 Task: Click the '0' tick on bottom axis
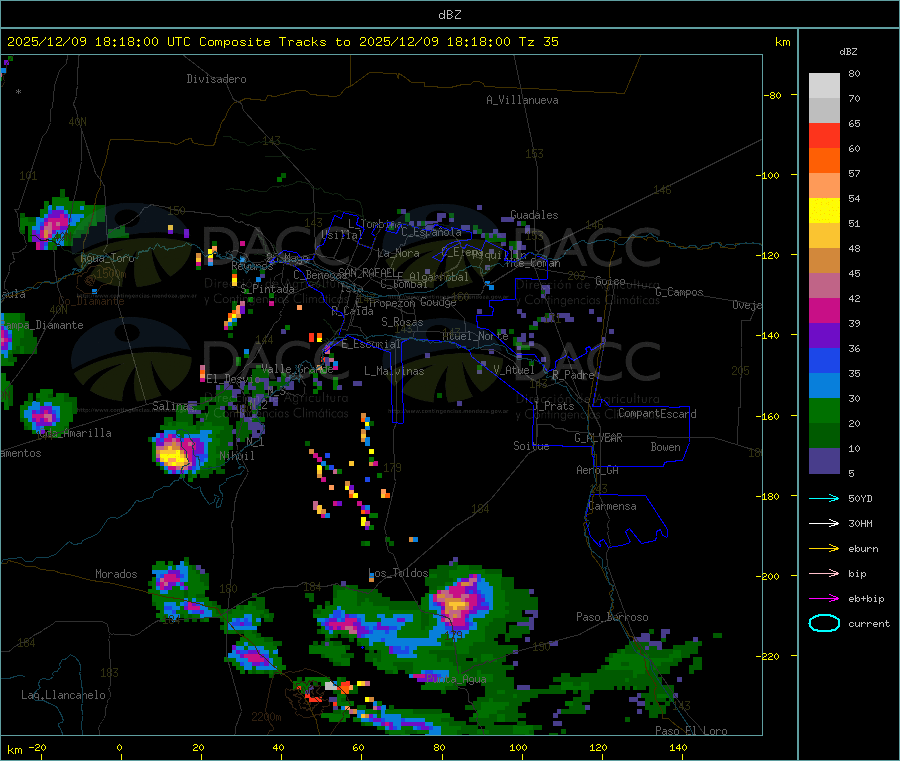click(119, 747)
